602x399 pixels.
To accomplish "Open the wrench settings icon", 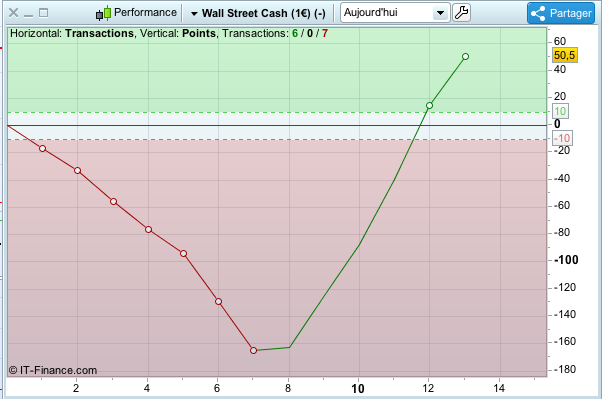I will (x=461, y=13).
